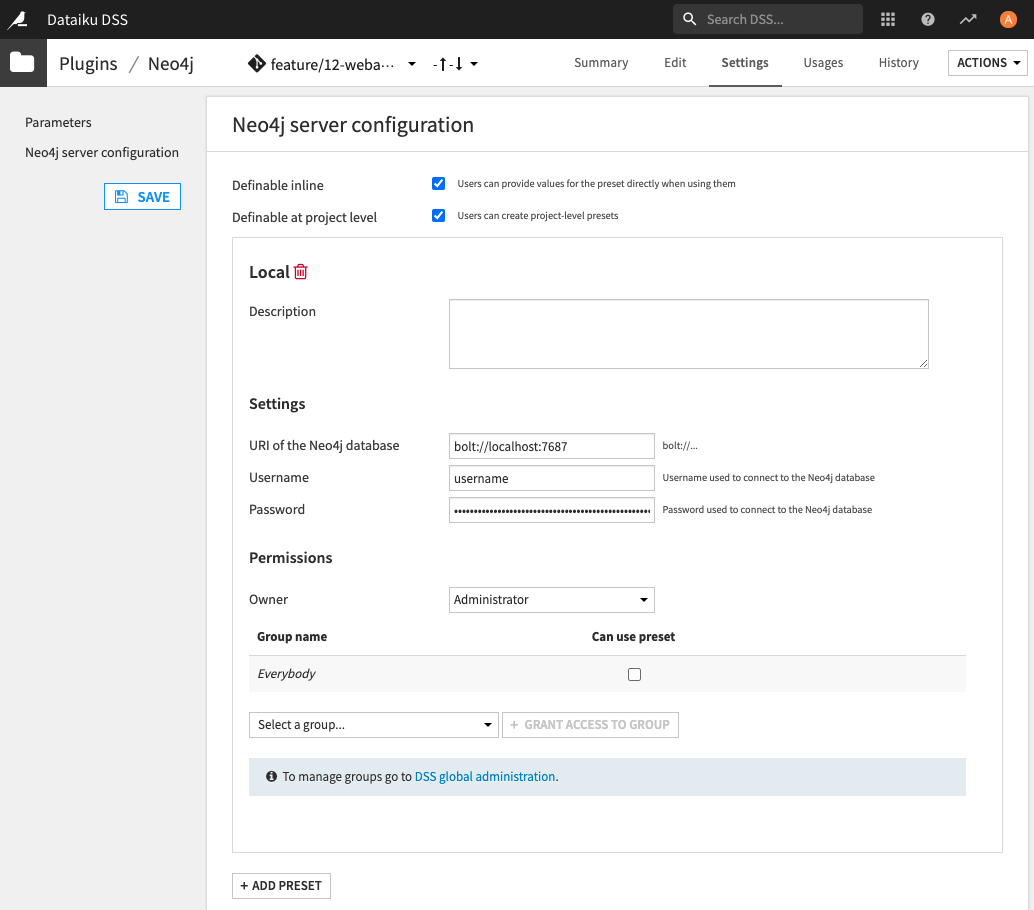Click the SAVE button
This screenshot has width=1034, height=910.
142,197
